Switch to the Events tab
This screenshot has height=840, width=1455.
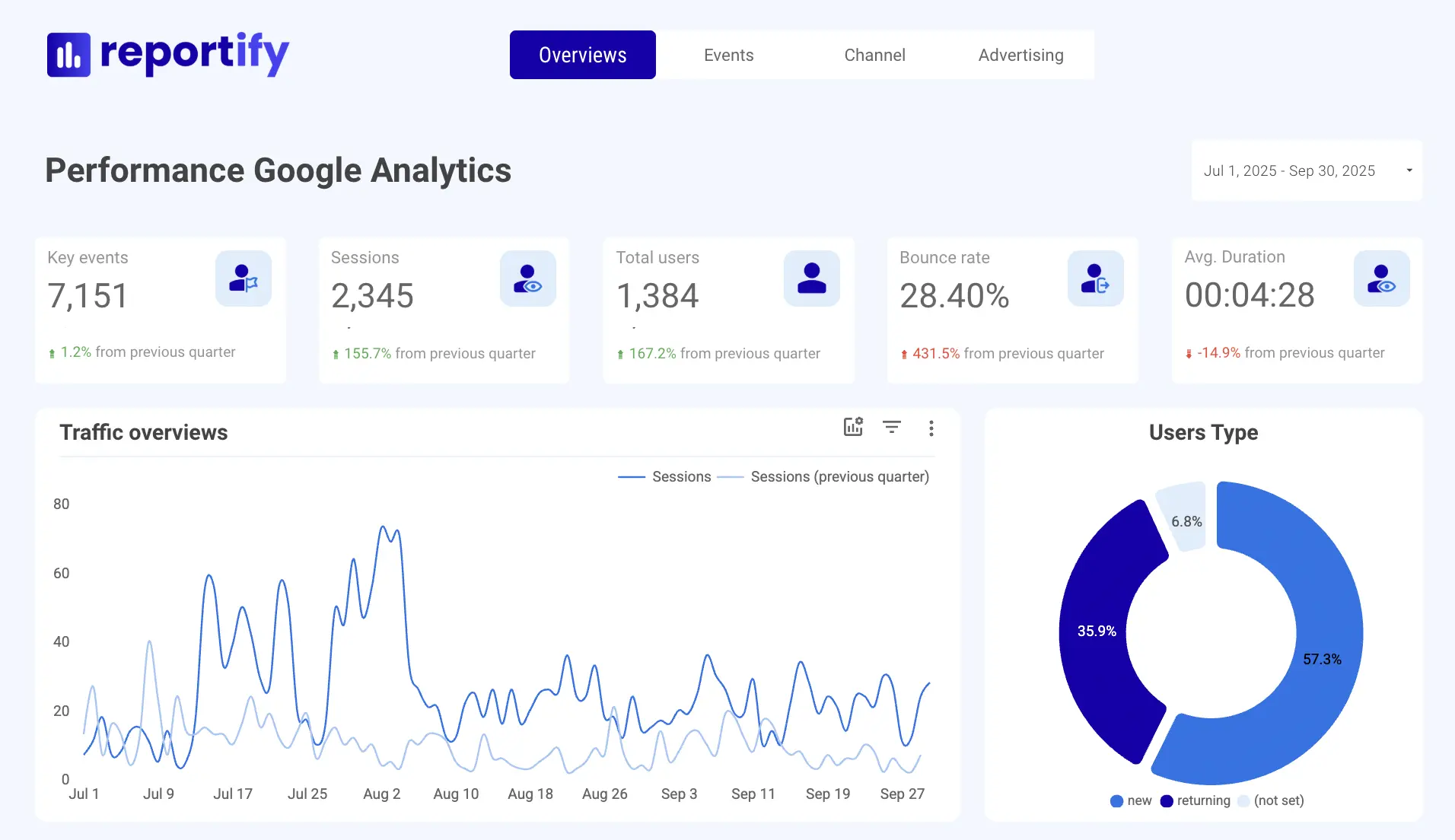(728, 54)
